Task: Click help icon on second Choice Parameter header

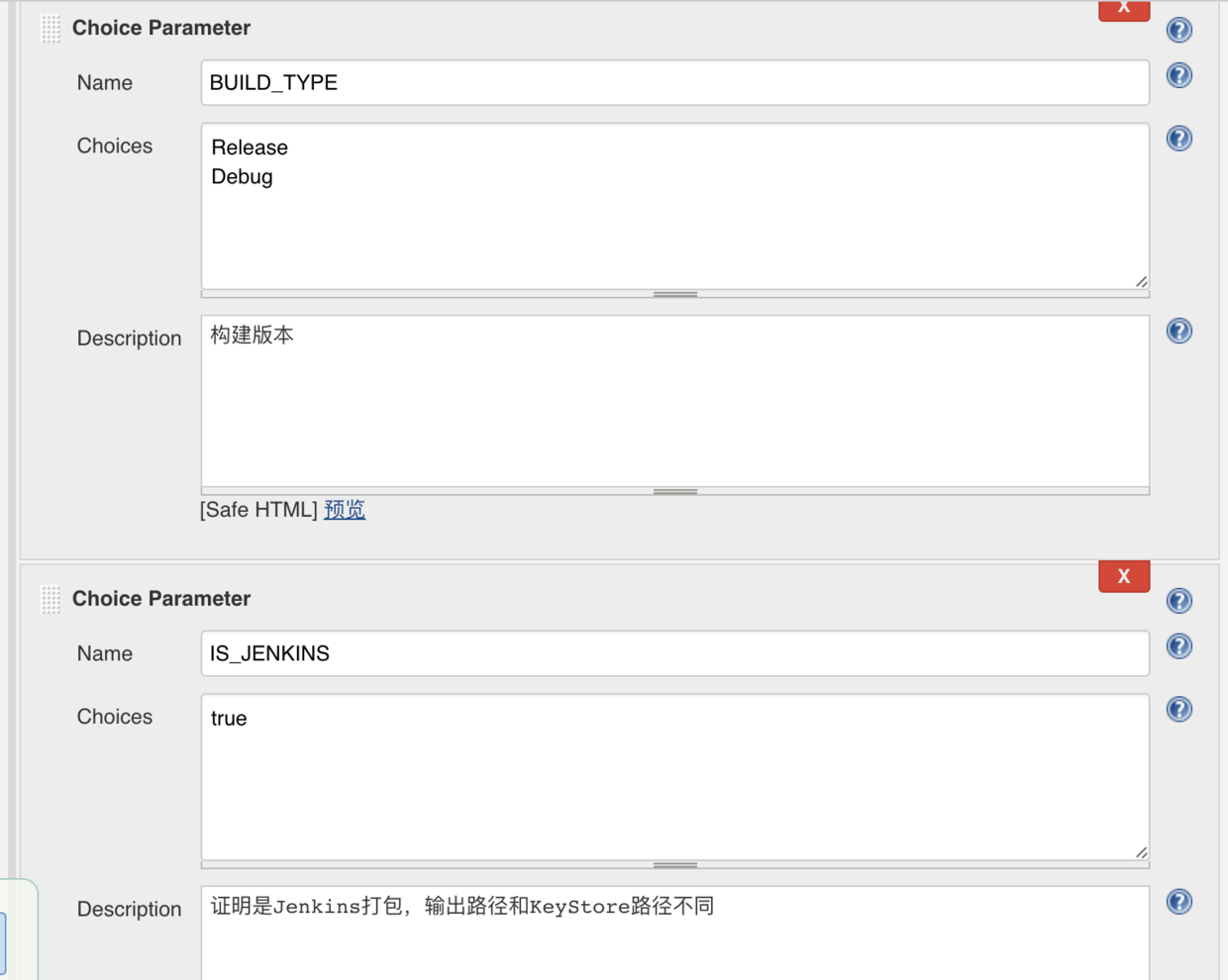Action: [x=1178, y=600]
